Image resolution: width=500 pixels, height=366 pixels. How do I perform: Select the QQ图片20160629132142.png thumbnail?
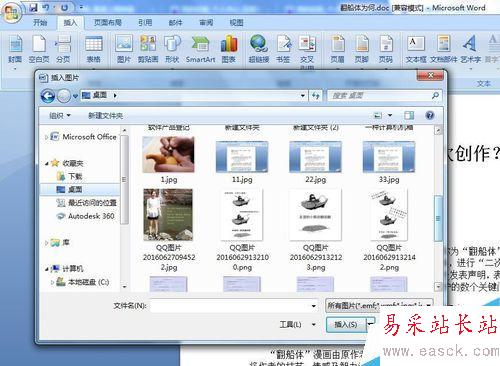(x=389, y=215)
